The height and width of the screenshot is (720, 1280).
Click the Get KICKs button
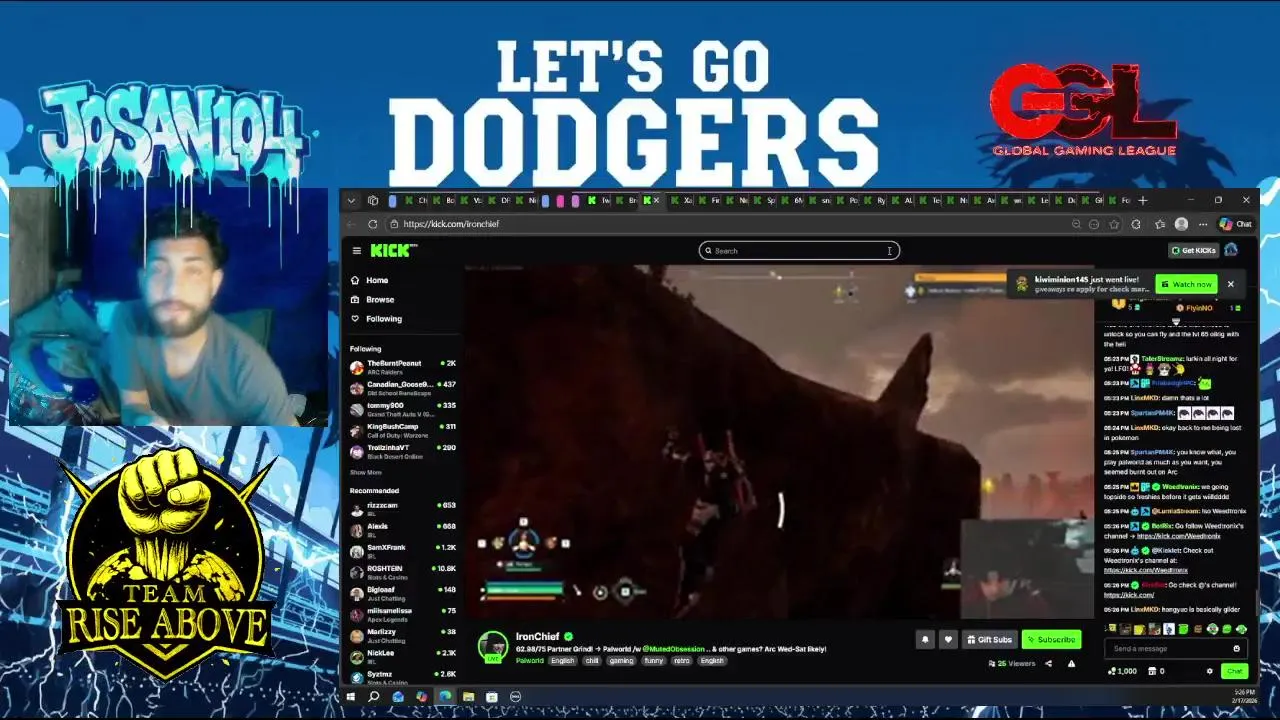pyautogui.click(x=1193, y=251)
